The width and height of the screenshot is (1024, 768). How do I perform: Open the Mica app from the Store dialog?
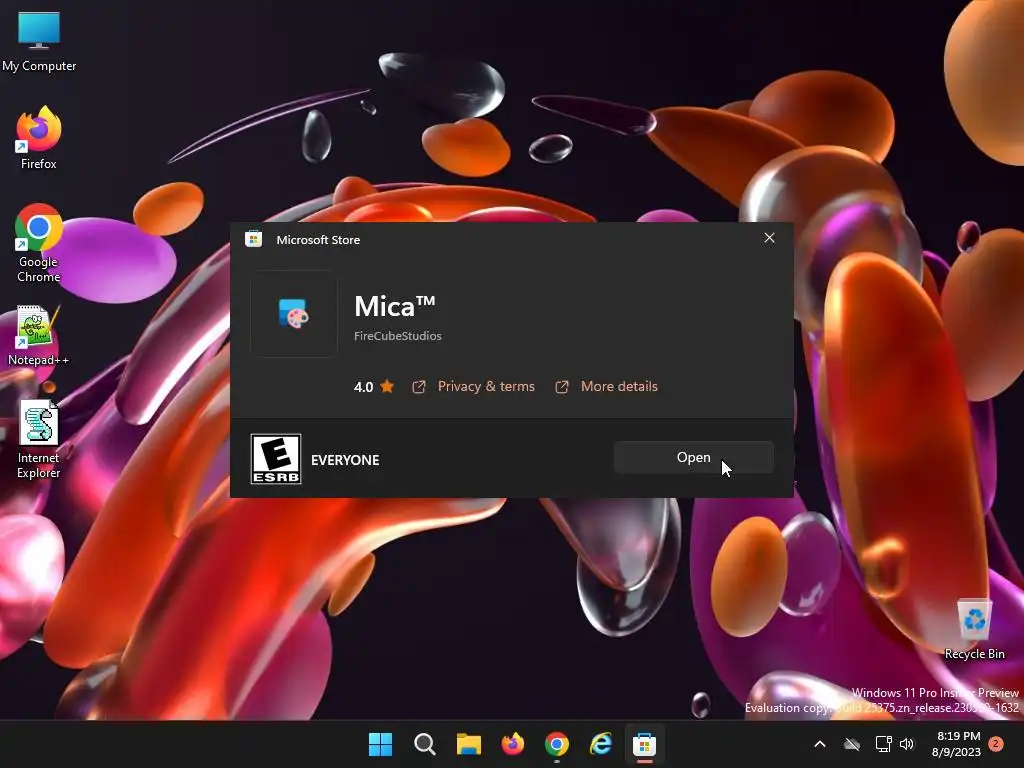coord(694,457)
